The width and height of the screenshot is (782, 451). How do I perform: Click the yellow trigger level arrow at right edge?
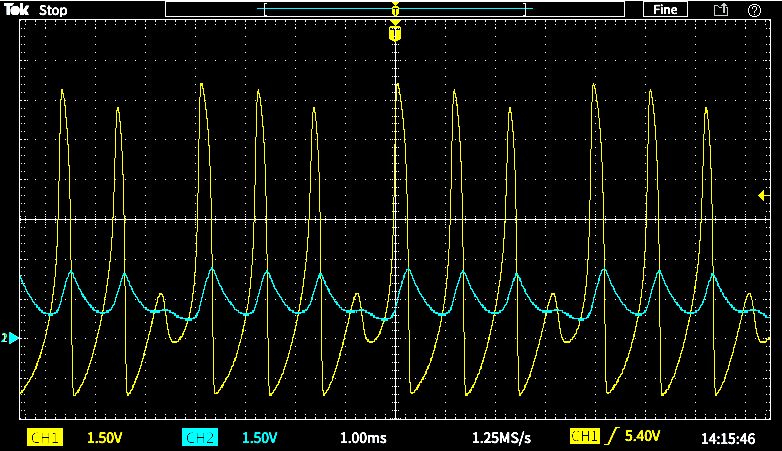[x=762, y=195]
